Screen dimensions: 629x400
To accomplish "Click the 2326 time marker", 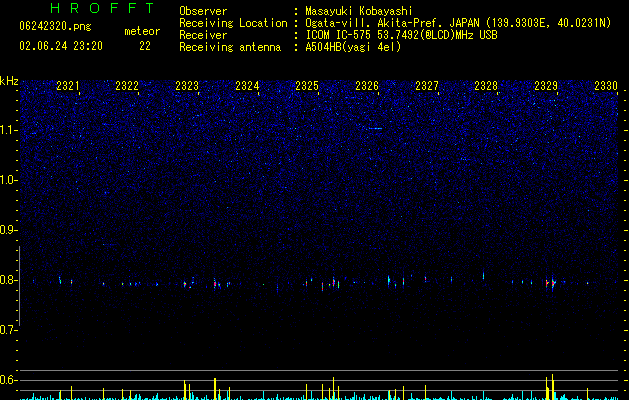I will 367,86.
